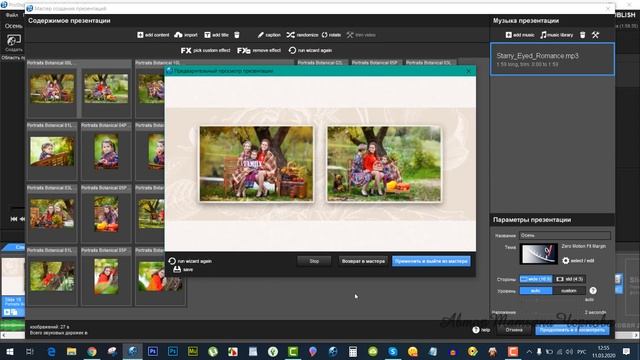
Task: Click run wizard again in the content toolbar
Action: coord(310,51)
